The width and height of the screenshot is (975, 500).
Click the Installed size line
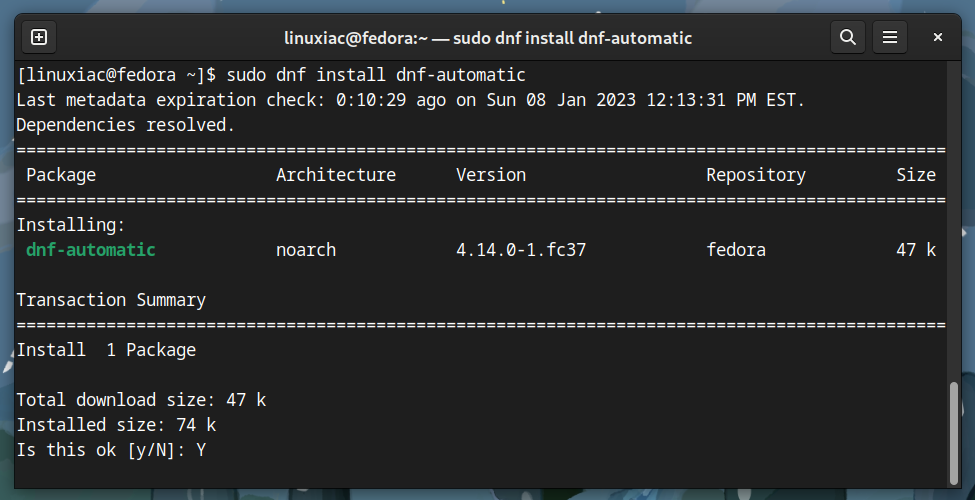[x=116, y=425]
